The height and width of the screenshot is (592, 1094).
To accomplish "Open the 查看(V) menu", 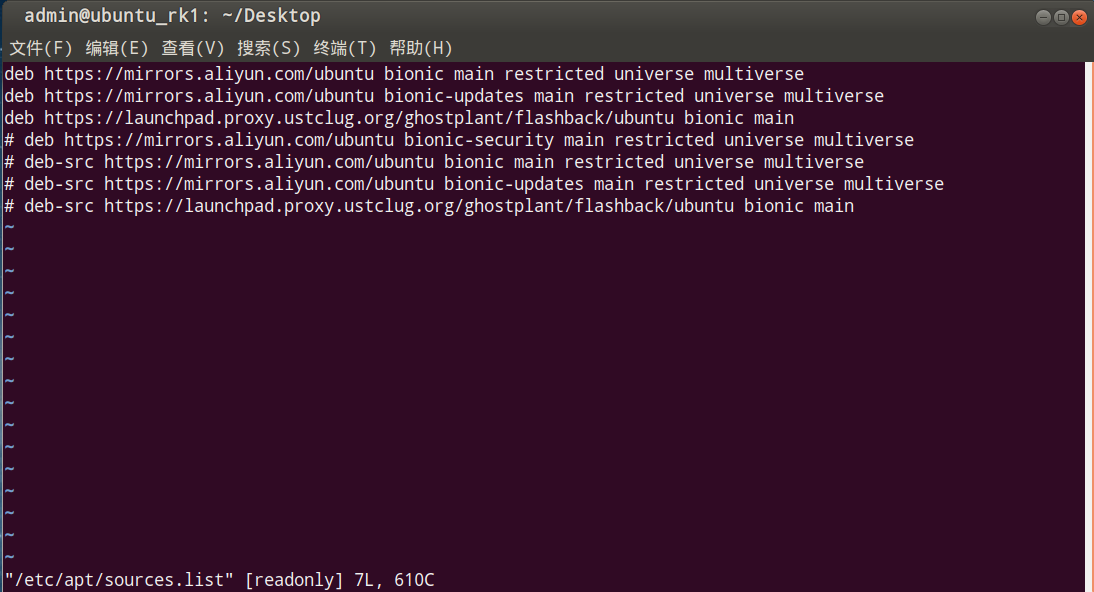I will 193,48.
